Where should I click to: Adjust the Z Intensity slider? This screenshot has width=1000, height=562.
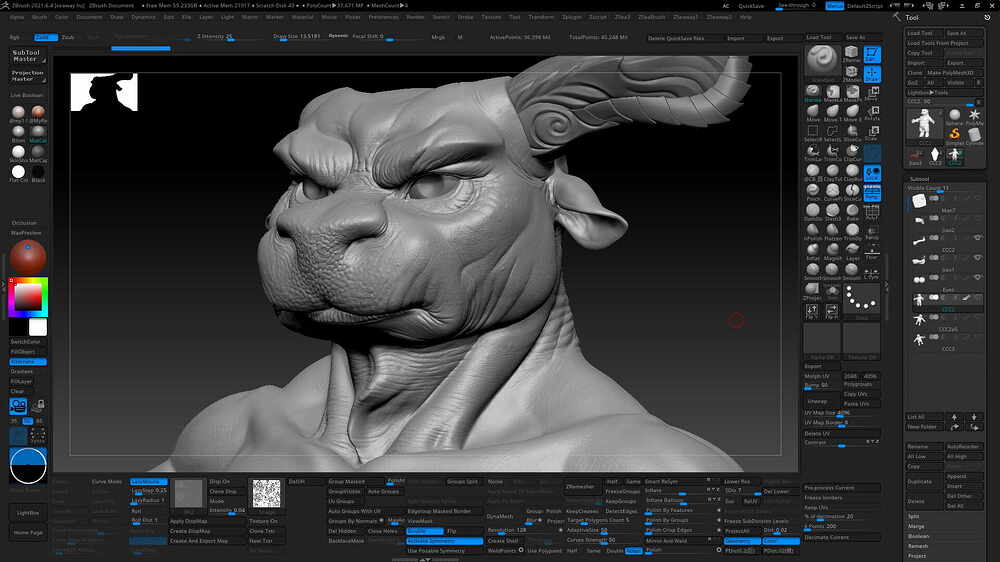(x=225, y=37)
